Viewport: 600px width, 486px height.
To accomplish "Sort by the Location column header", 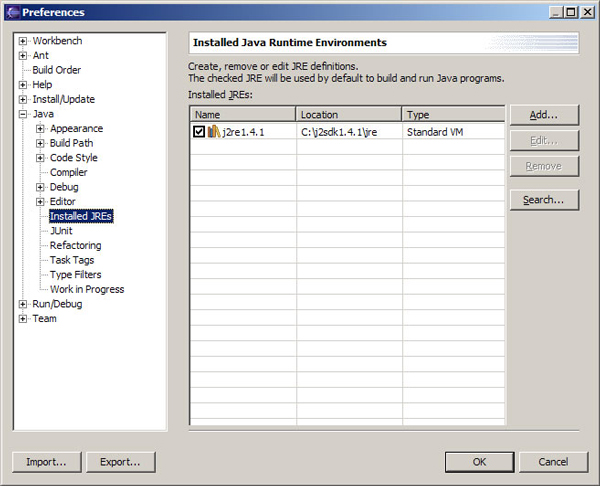I will 349,114.
